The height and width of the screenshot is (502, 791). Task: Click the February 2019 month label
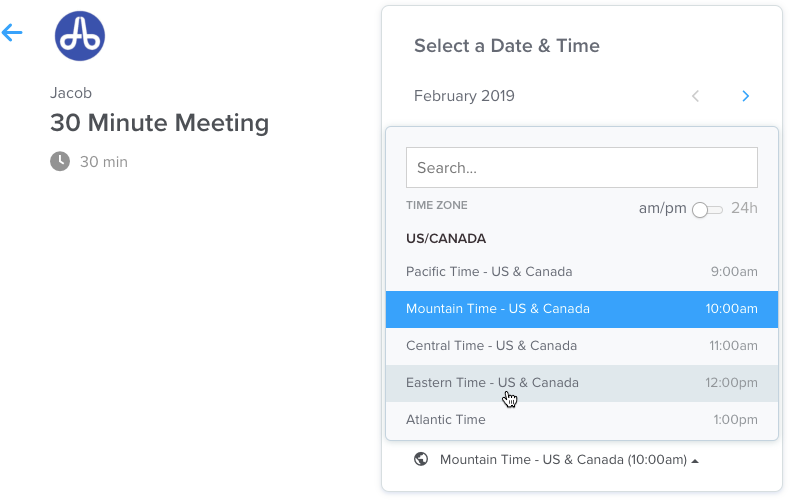click(464, 96)
